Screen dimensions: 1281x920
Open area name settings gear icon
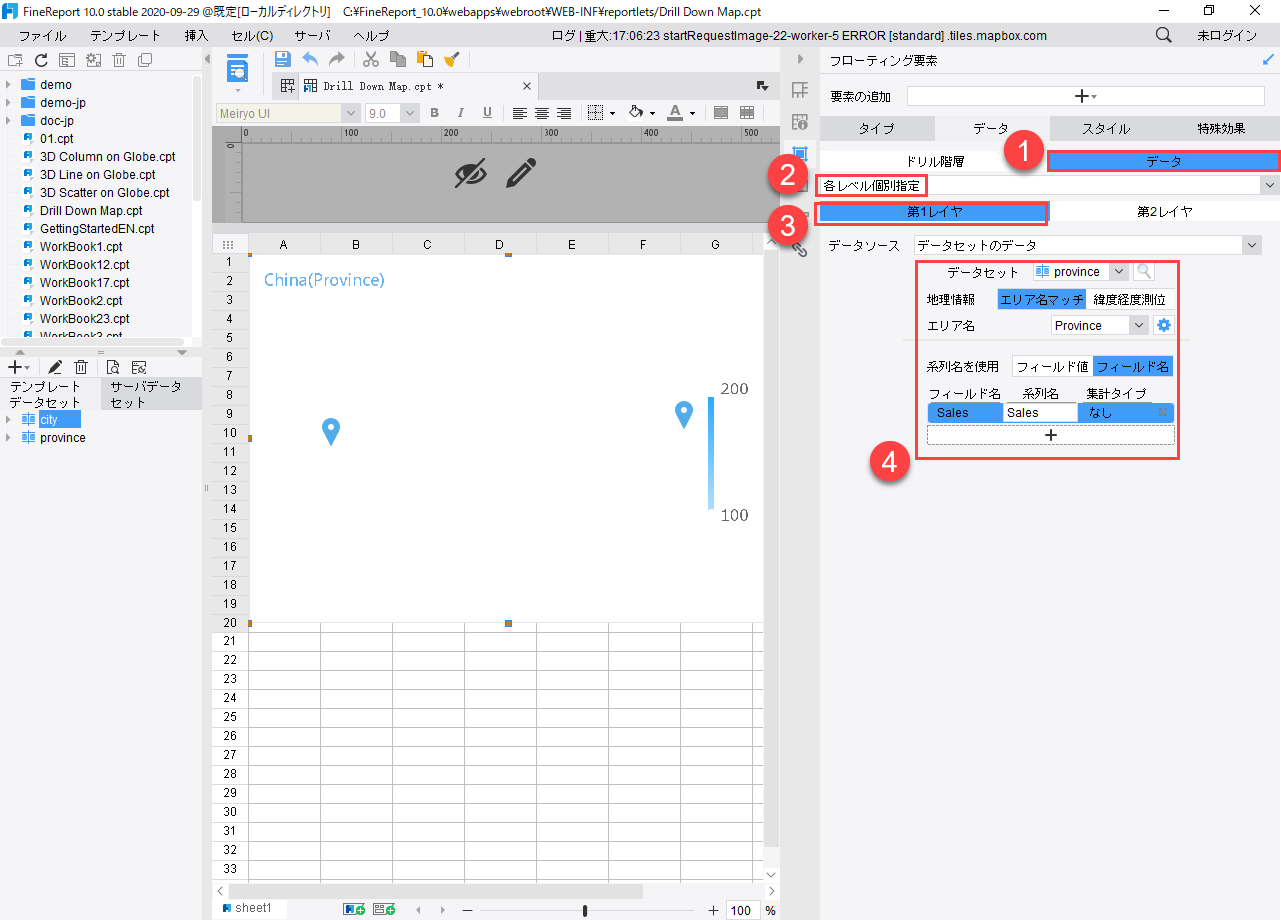coord(1163,325)
